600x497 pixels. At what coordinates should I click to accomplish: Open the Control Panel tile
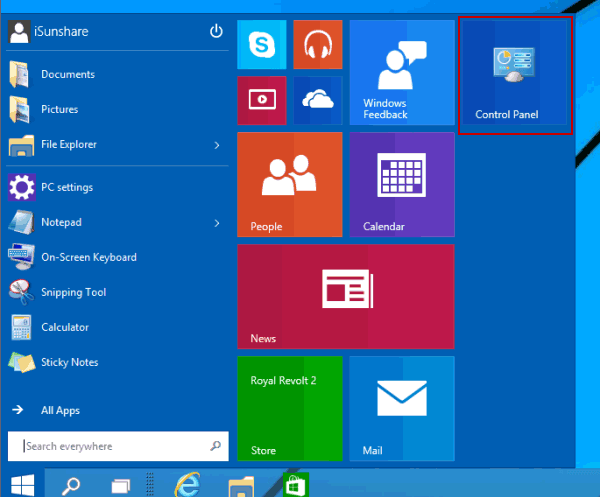(515, 72)
